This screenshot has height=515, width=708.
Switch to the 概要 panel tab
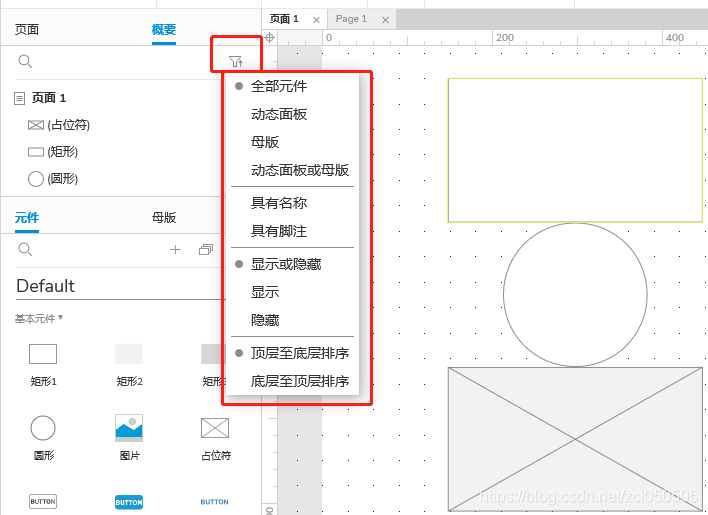coord(163,29)
